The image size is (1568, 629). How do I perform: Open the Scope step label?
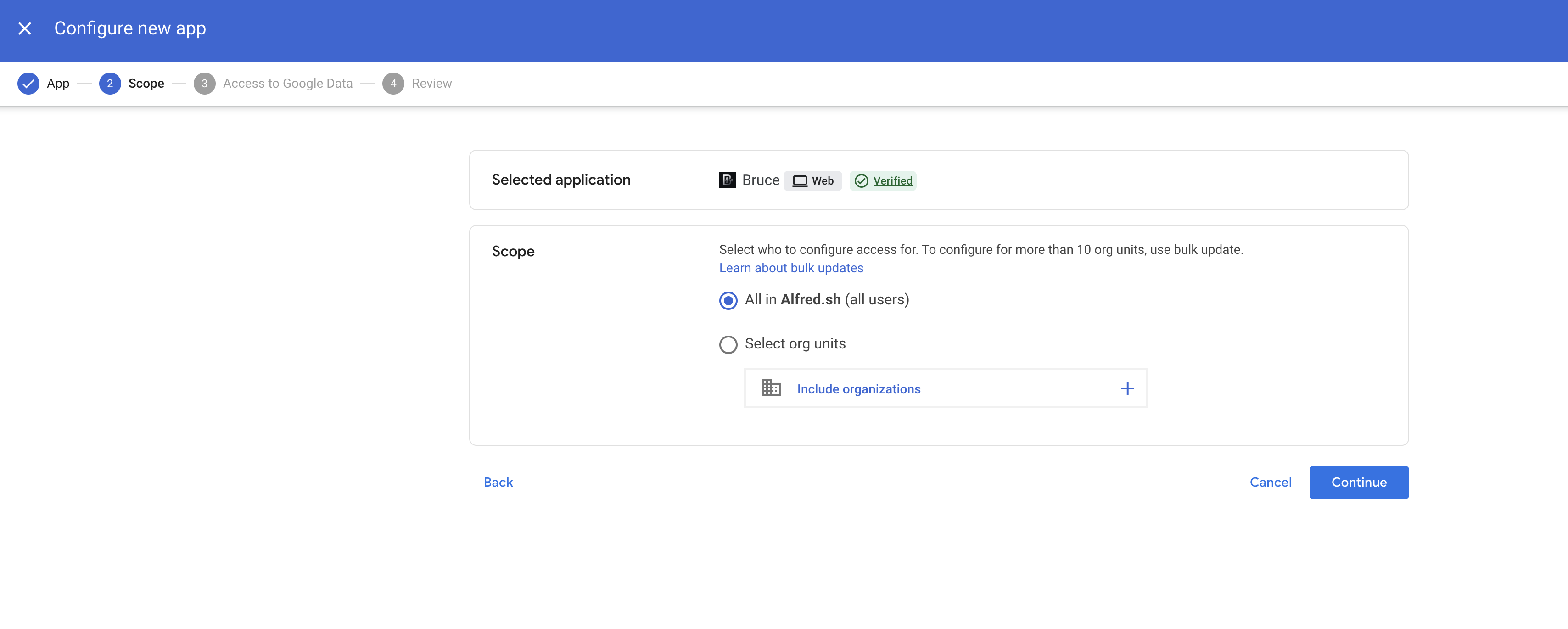(146, 84)
